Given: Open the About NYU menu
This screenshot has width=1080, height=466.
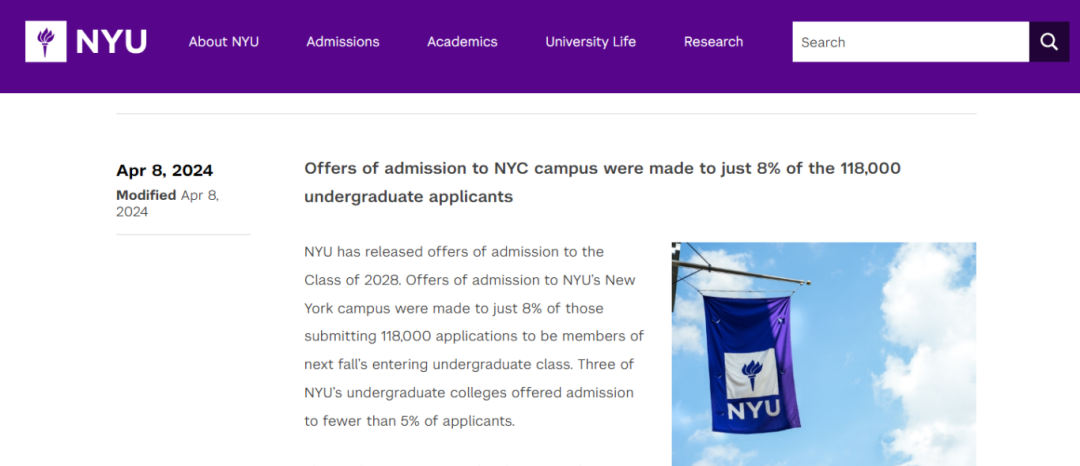Looking at the screenshot, I should pyautogui.click(x=224, y=42).
